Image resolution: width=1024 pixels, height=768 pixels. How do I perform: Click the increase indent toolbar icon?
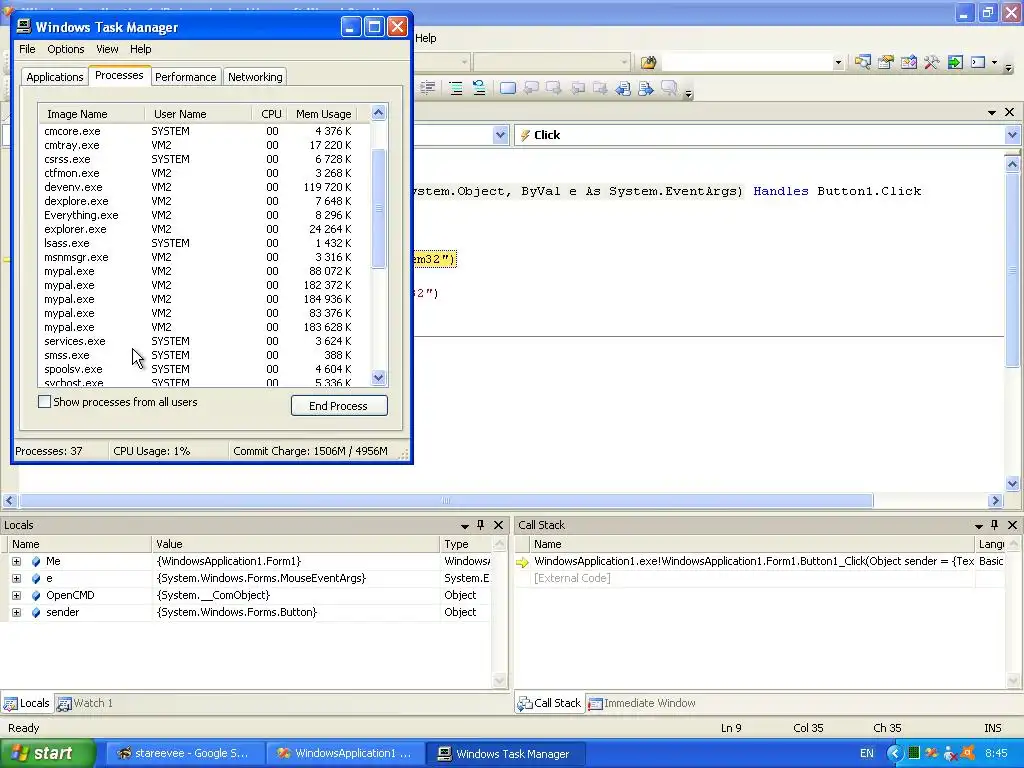428,88
